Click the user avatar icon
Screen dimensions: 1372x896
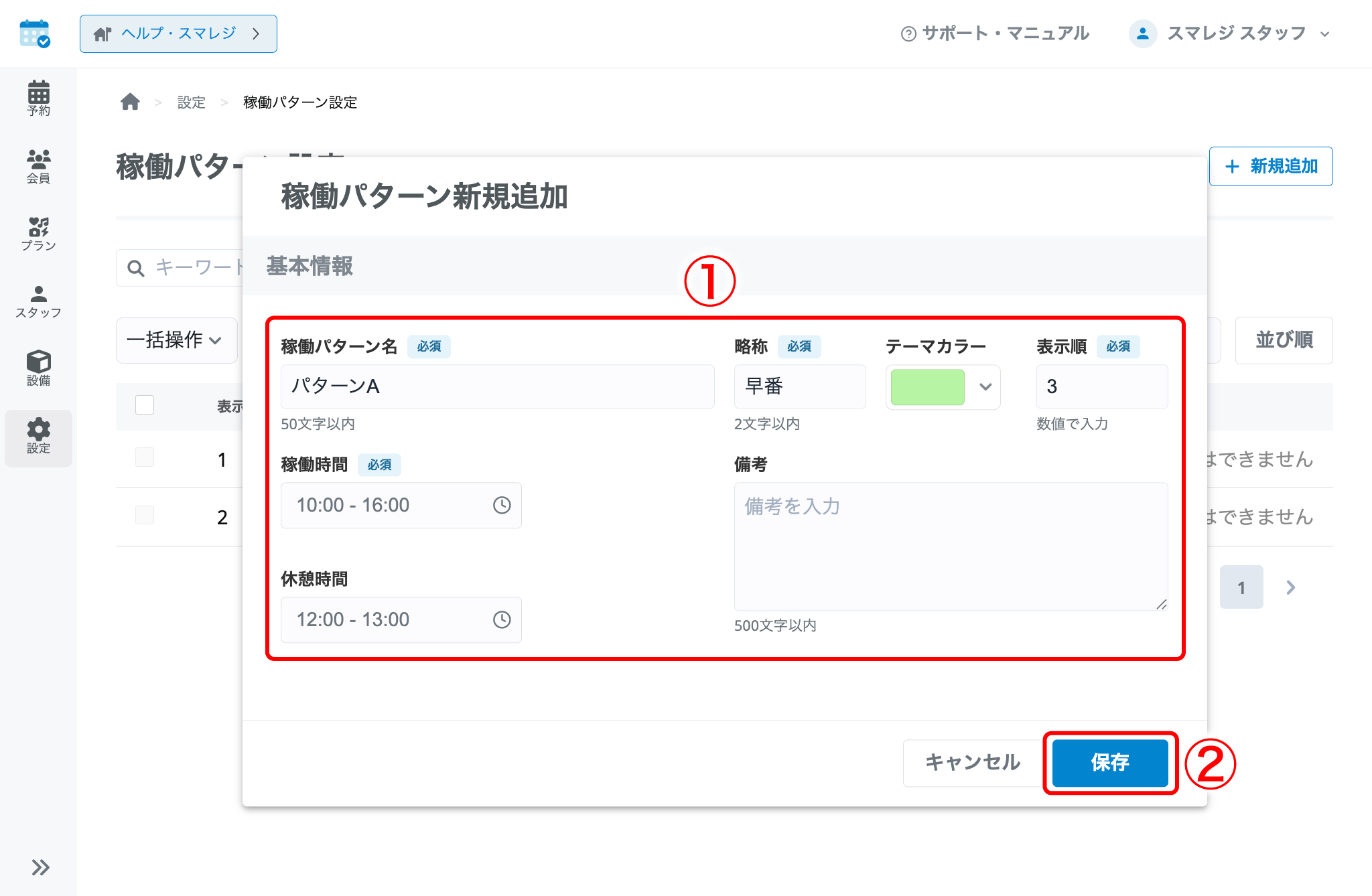1143,33
